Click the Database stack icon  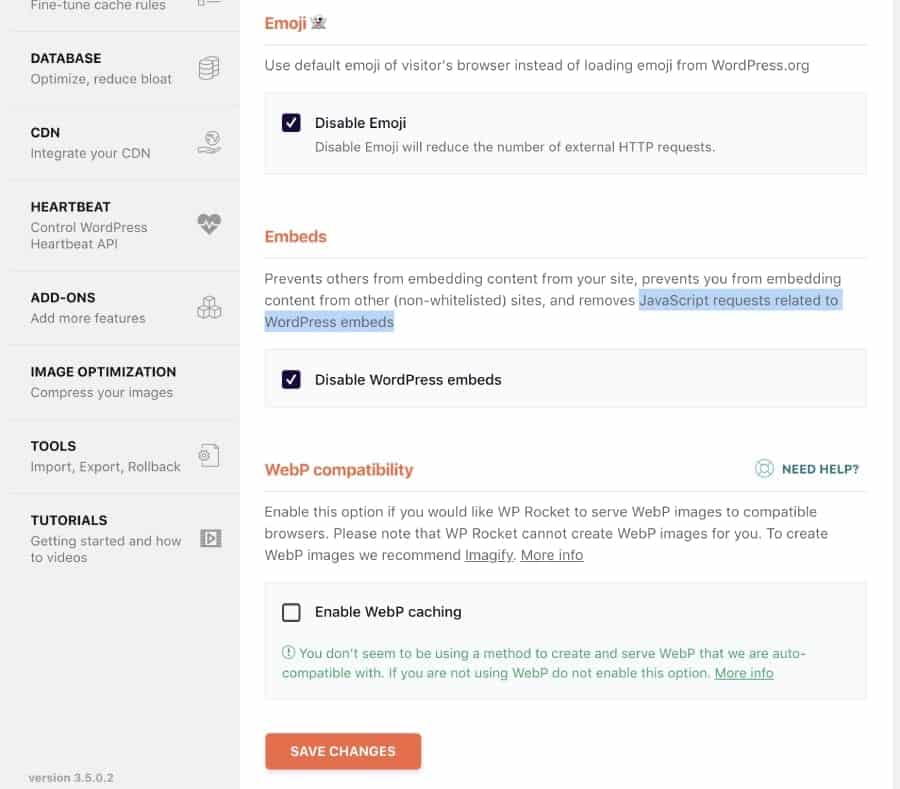(x=209, y=68)
